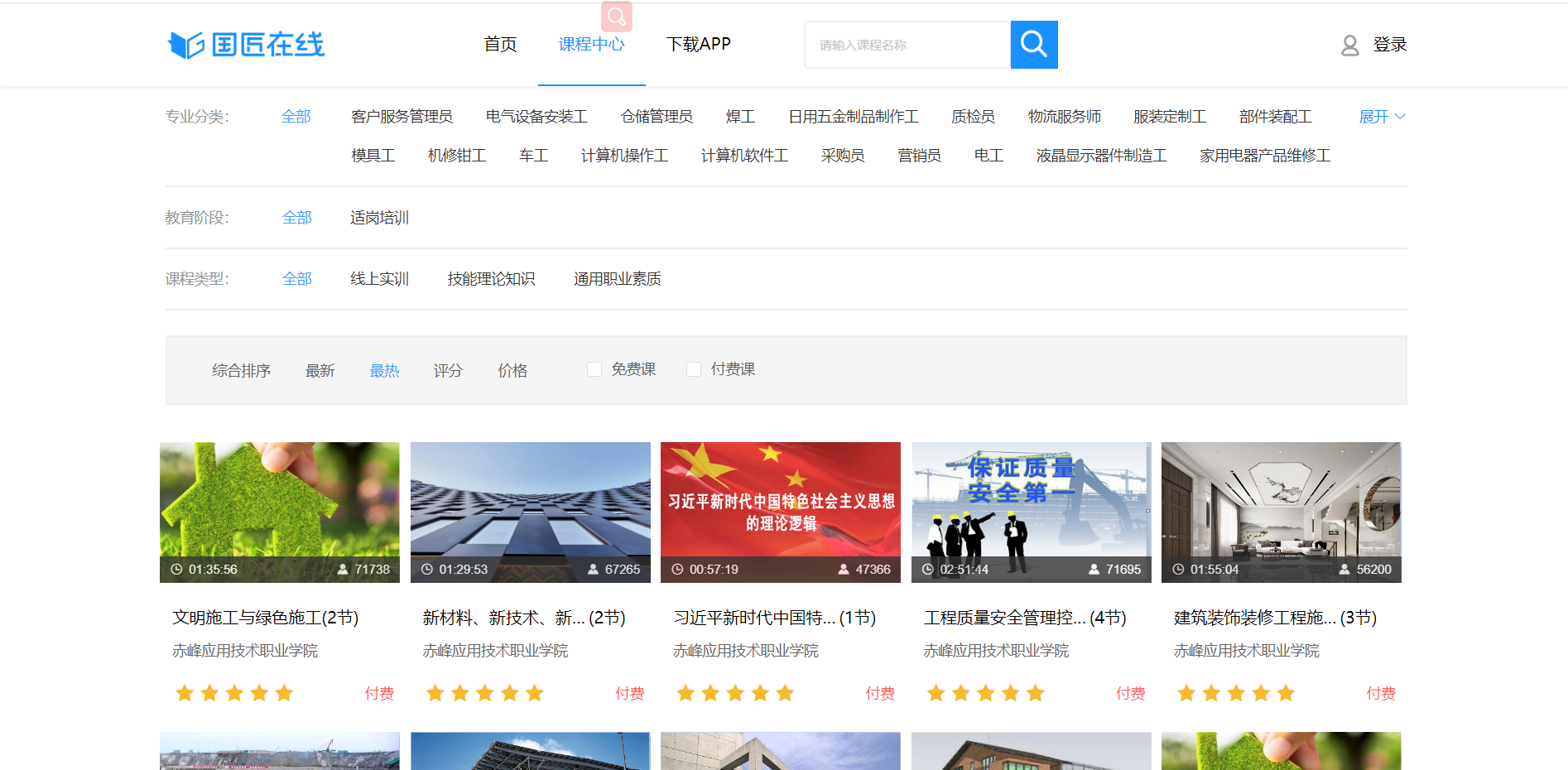
Task: Focus the course name search field
Action: (907, 45)
